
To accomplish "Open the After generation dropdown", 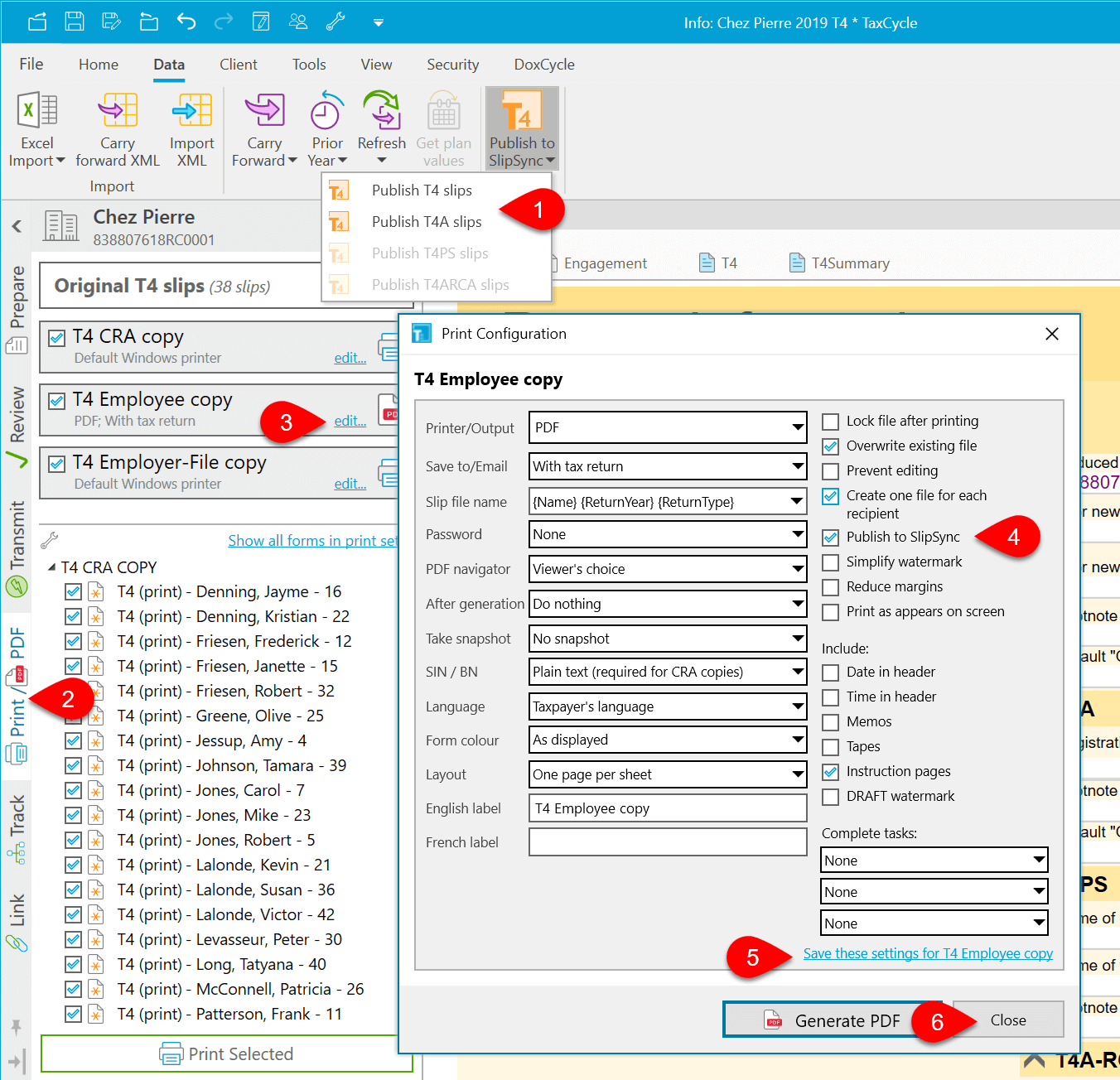I will coord(668,604).
